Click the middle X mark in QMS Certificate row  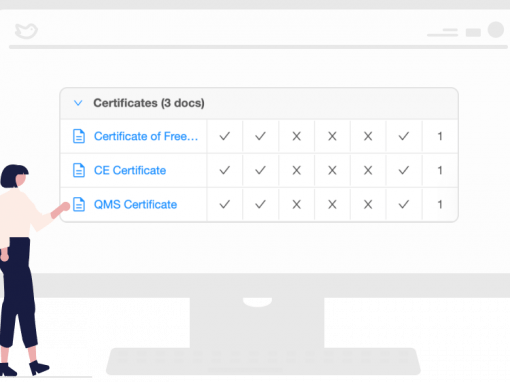[x=332, y=204]
